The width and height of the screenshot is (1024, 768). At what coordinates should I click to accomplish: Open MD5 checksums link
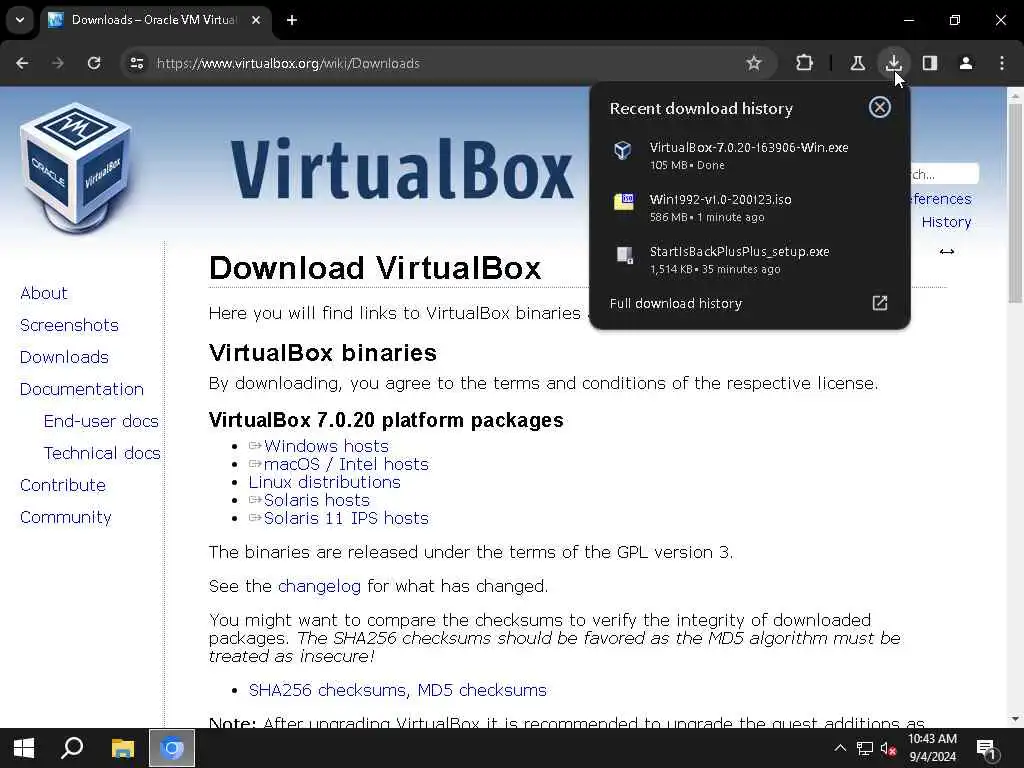(482, 690)
